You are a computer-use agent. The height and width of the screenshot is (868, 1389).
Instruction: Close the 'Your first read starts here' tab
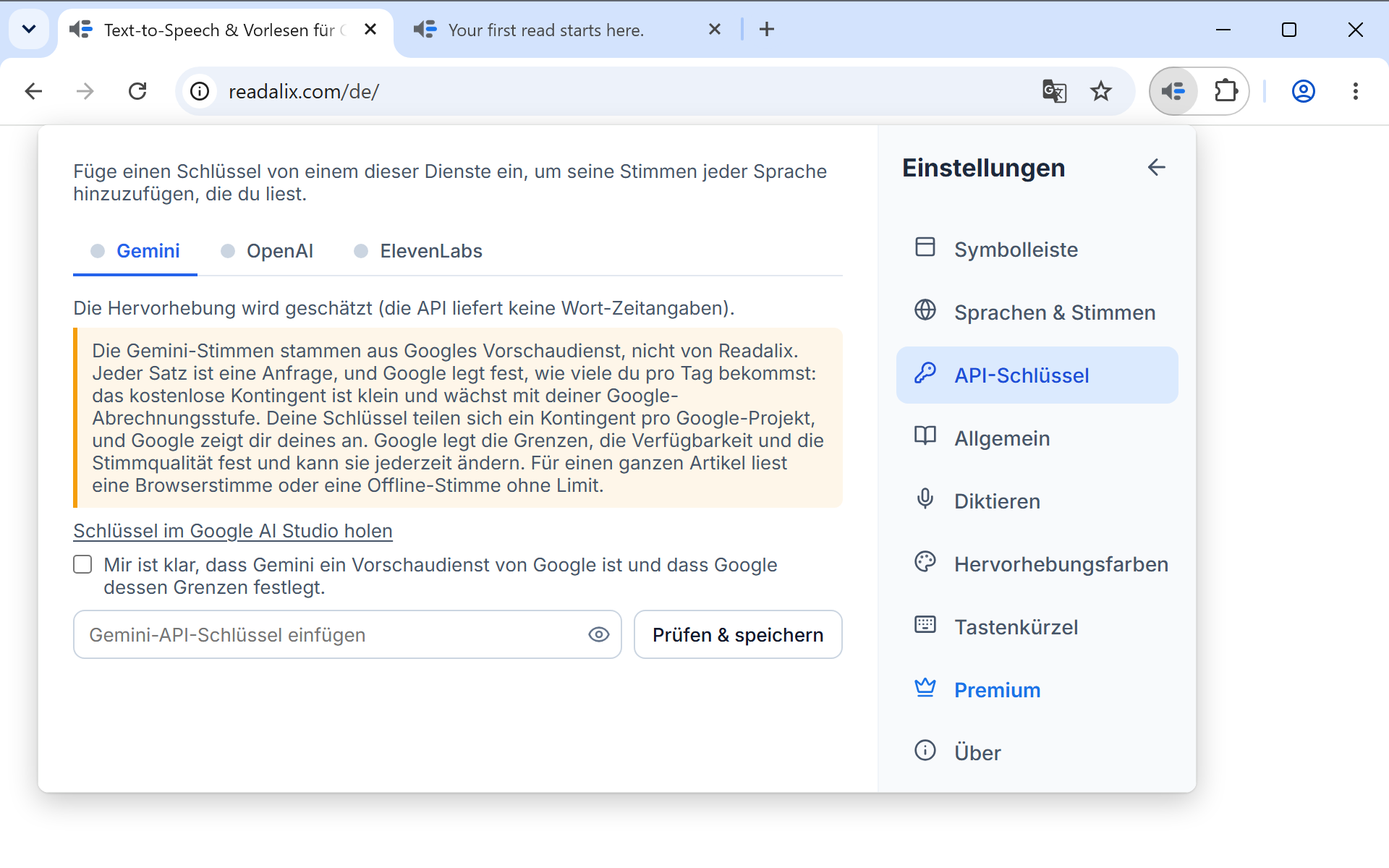coord(715,30)
